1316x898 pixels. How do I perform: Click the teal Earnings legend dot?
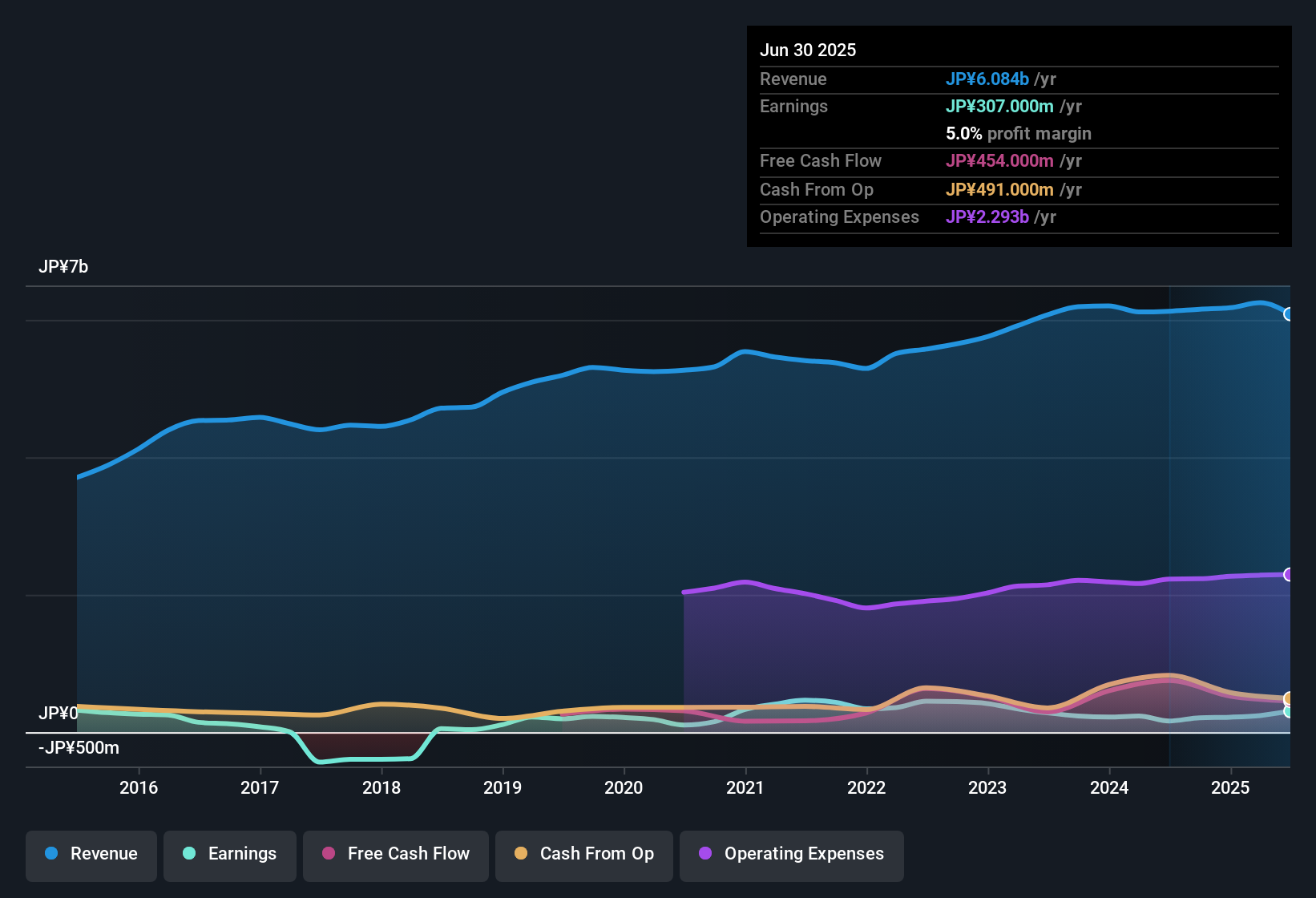click(x=189, y=853)
